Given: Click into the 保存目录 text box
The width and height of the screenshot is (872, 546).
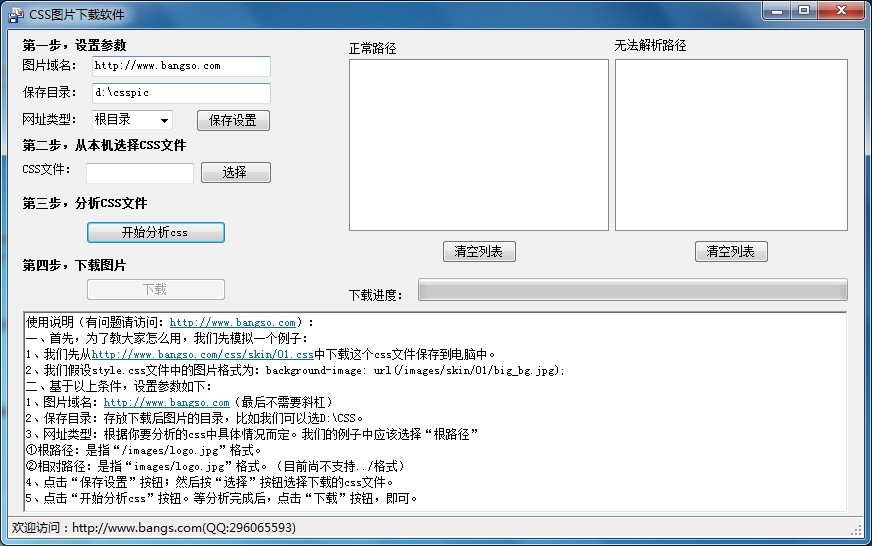Looking at the screenshot, I should pos(180,93).
